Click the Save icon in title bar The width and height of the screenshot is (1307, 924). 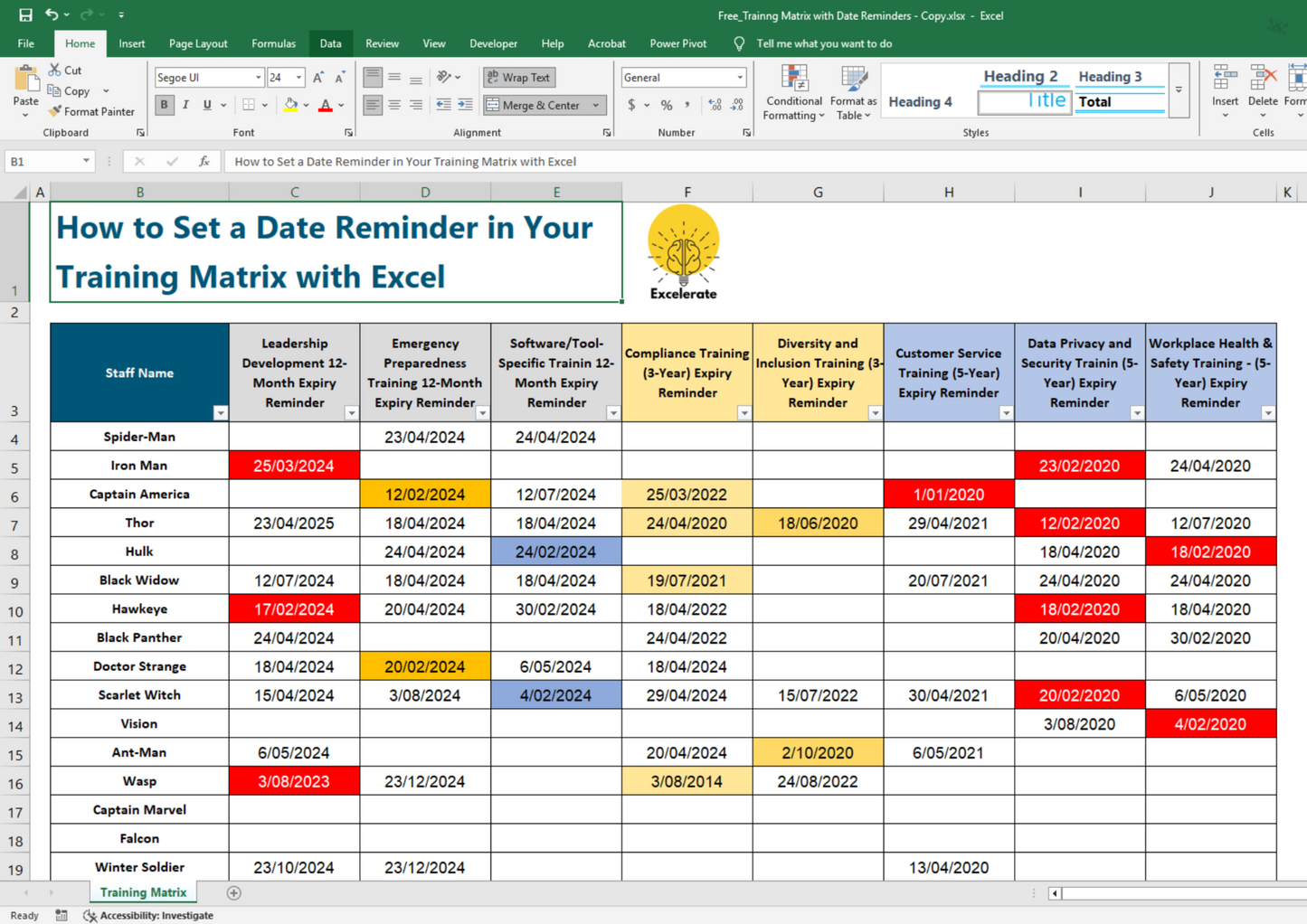click(x=25, y=15)
